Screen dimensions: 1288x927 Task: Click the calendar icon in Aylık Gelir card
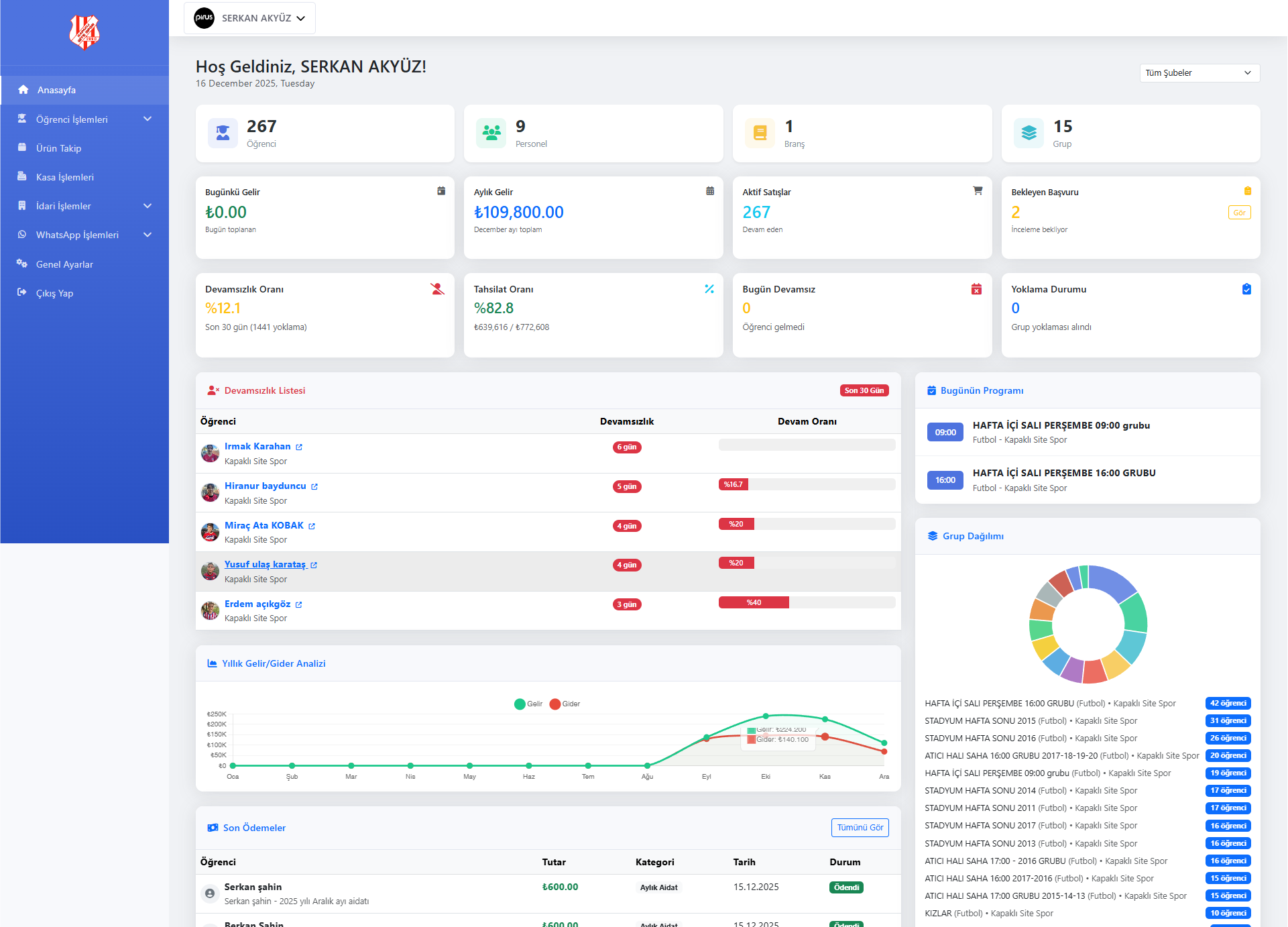click(x=710, y=191)
